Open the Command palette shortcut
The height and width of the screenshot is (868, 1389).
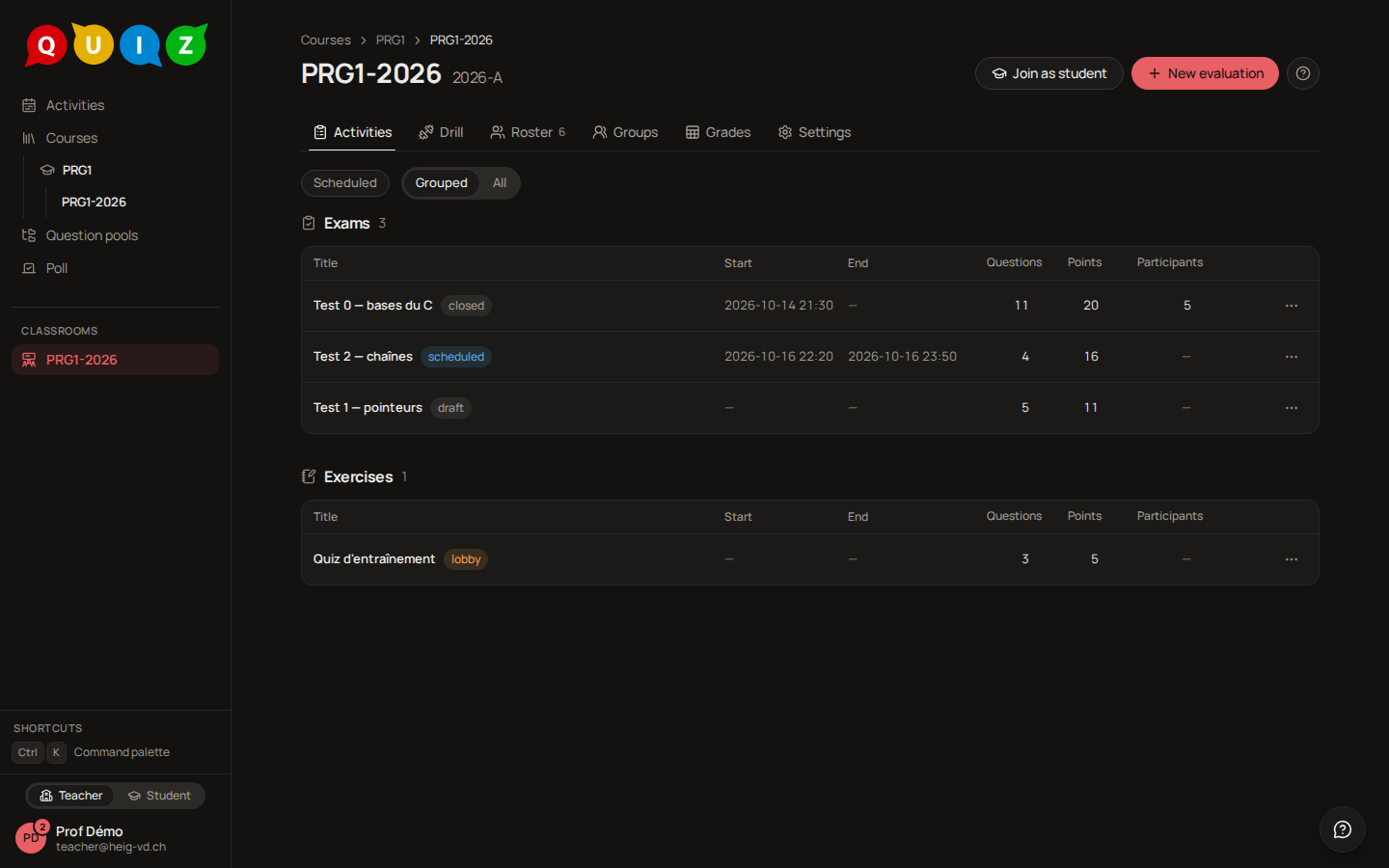[x=92, y=752]
